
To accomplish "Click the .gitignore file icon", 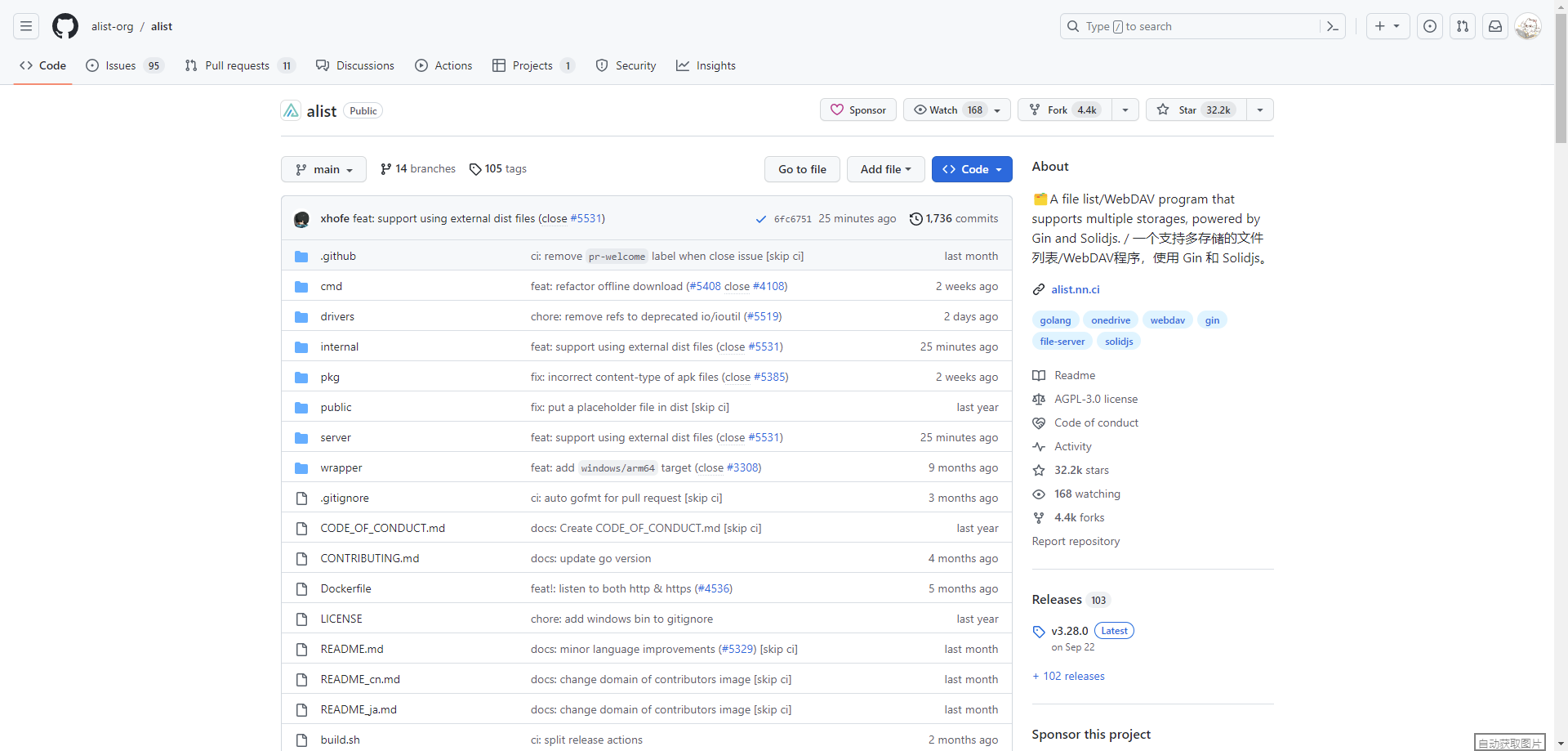I will pos(301,498).
